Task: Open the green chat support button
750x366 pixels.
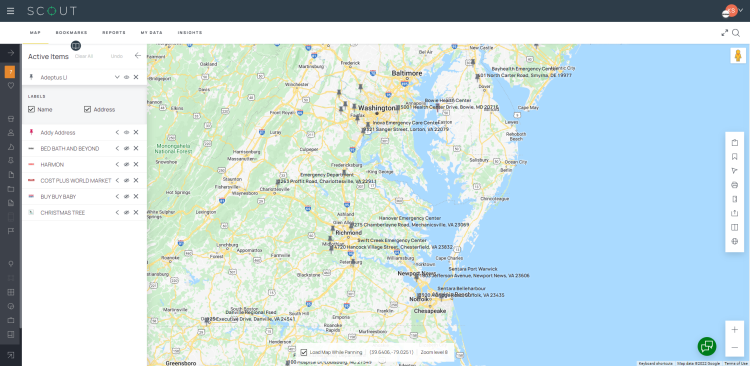Action: click(706, 346)
